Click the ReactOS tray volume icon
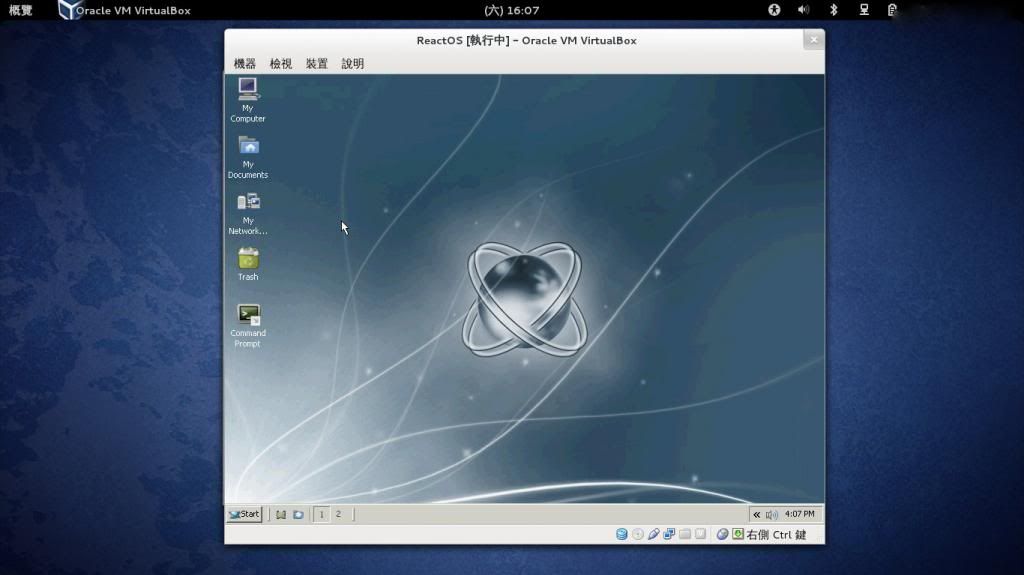Image resolution: width=1024 pixels, height=575 pixels. [x=771, y=515]
